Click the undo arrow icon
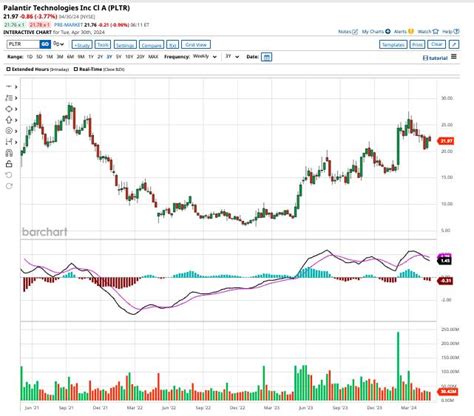Image resolution: width=474 pixels, height=416 pixels. point(9,175)
